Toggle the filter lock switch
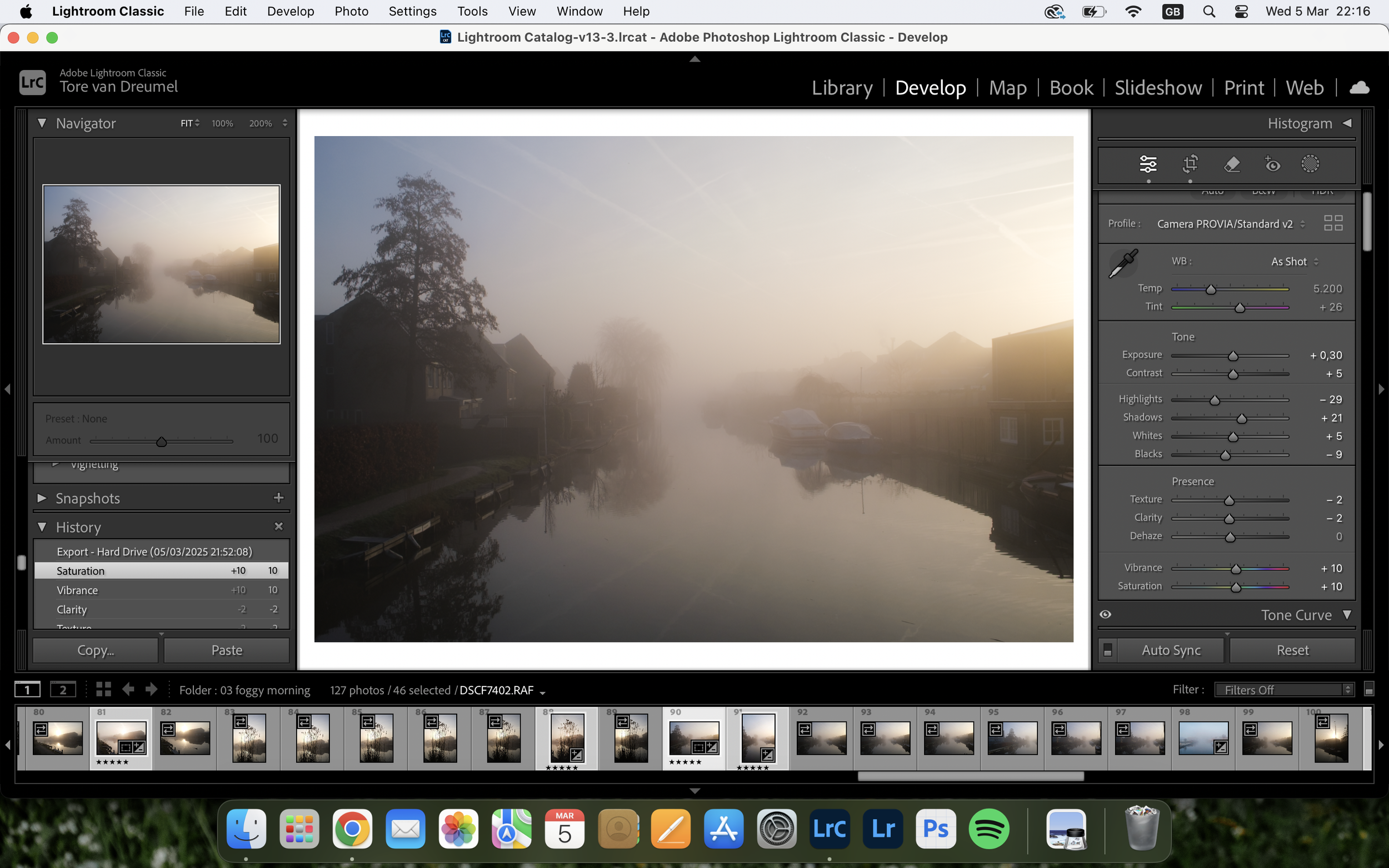1389x868 pixels. coord(1369,690)
